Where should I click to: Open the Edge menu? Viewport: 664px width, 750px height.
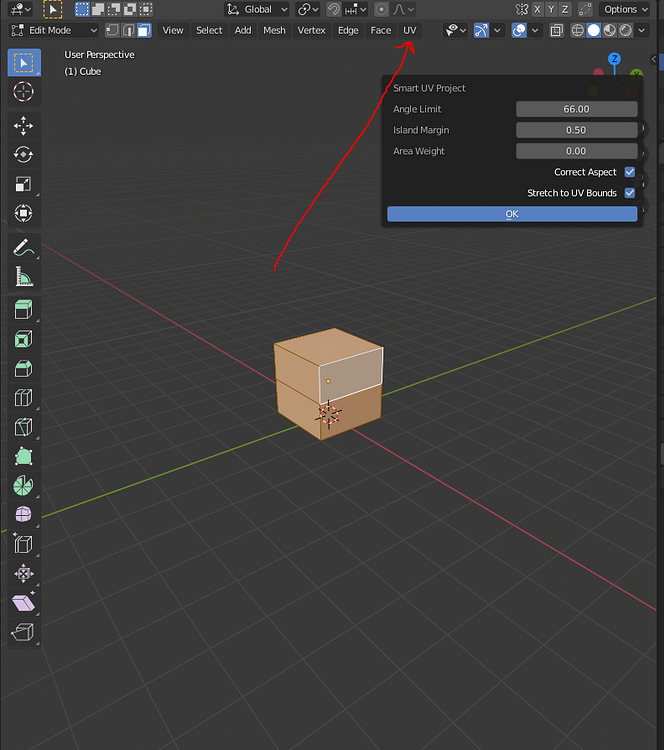(348, 31)
